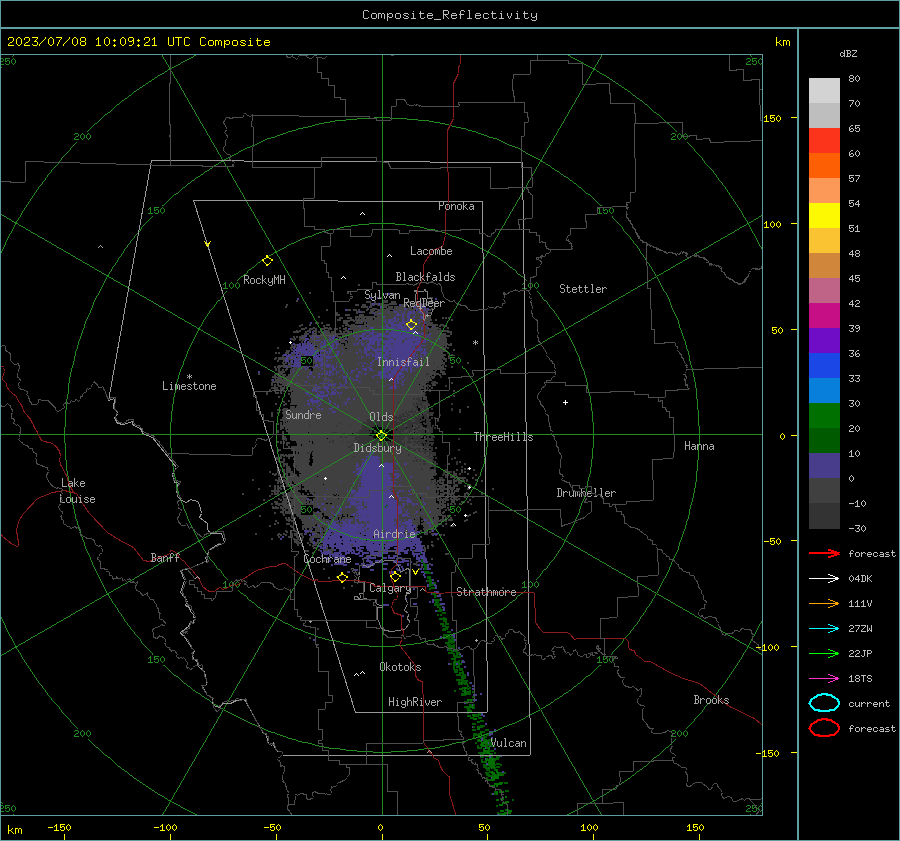Viewport: 900px width, 841px height.
Task: Select the magenta 42-39 dBZ color swatch
Action: pyautogui.click(x=824, y=316)
